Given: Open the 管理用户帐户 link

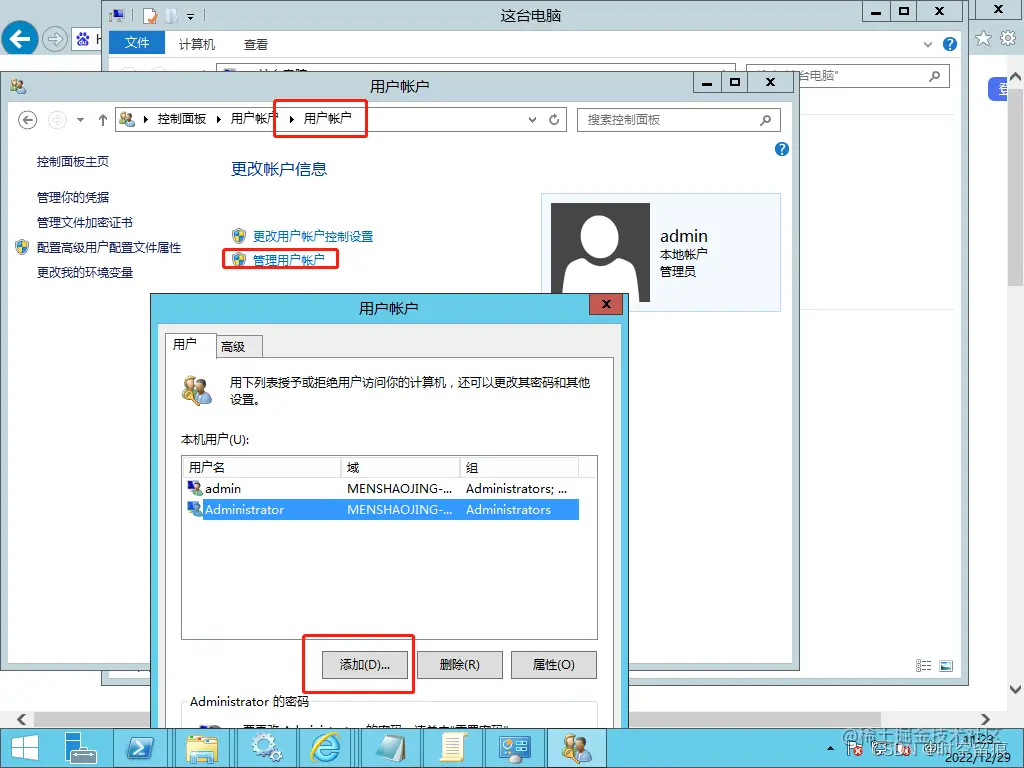Looking at the screenshot, I should pos(289,260).
